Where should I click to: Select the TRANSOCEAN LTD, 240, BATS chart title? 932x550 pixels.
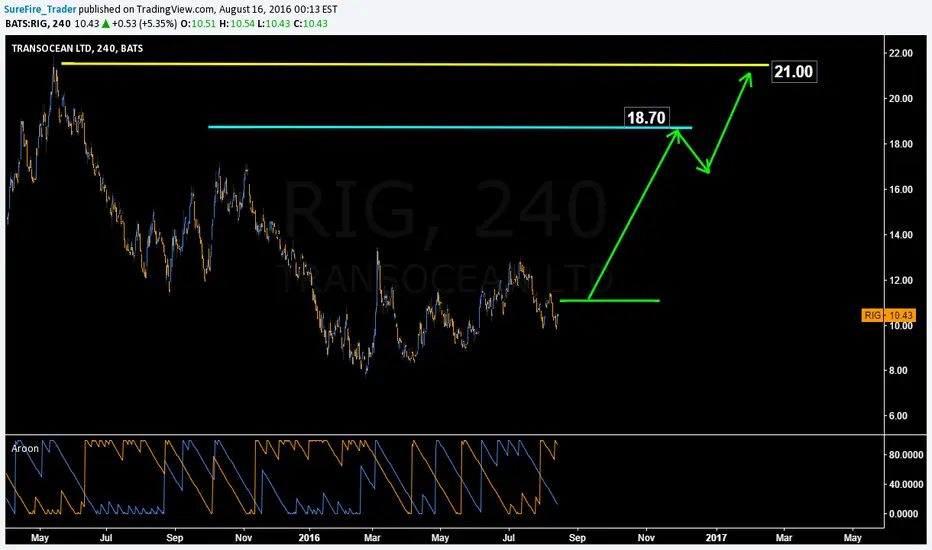(77, 48)
